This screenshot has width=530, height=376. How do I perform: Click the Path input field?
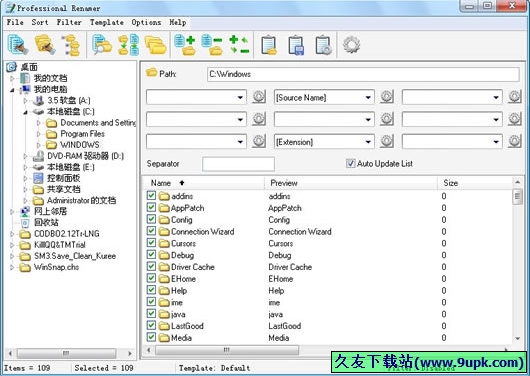363,74
